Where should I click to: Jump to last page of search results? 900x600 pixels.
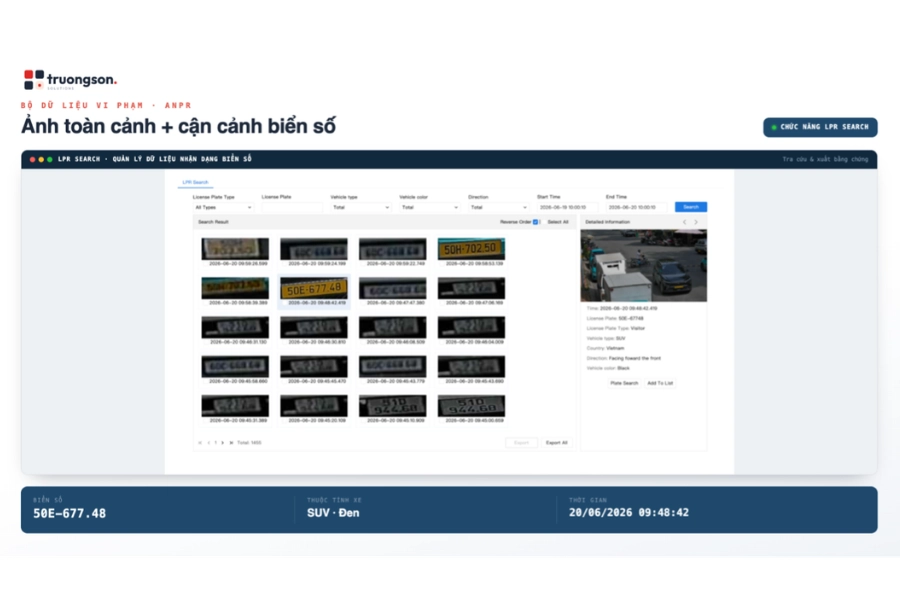coord(231,443)
